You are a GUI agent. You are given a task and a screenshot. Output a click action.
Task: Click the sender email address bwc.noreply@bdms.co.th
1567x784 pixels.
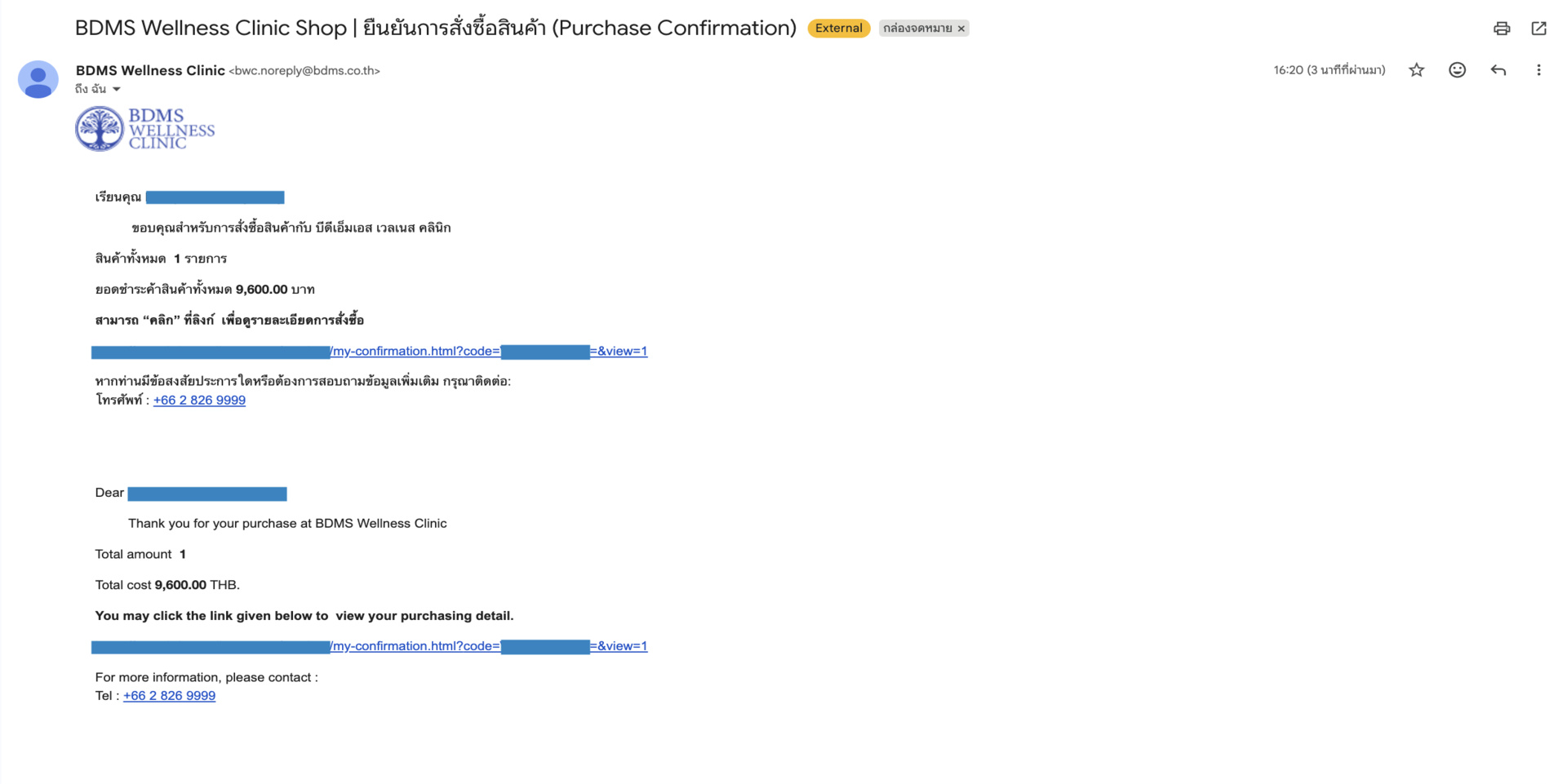[304, 71]
